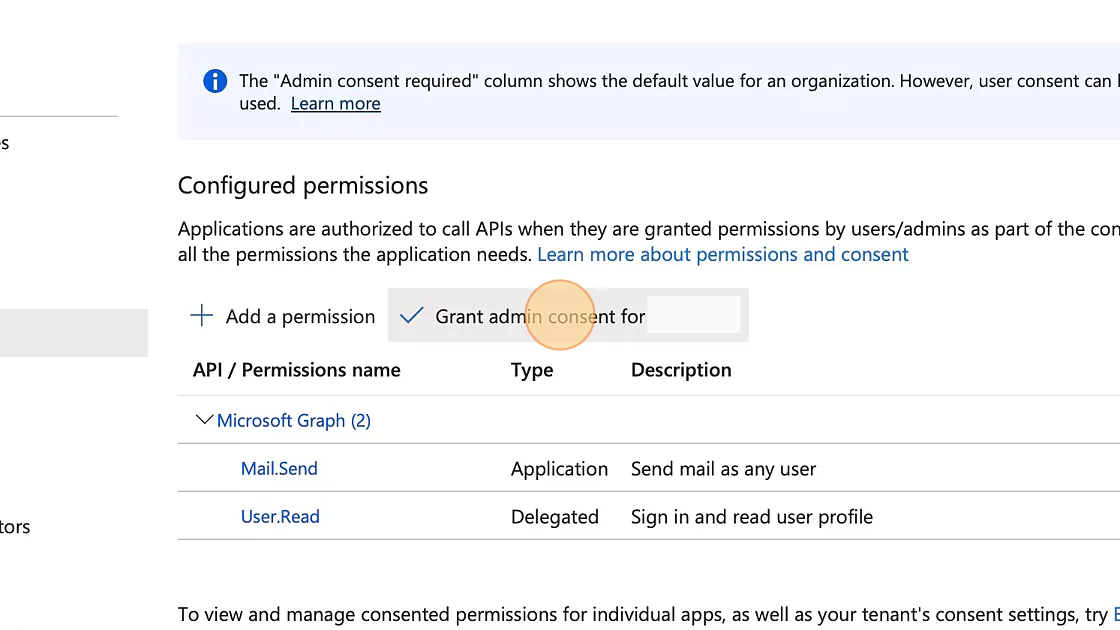Collapse the Microsoft Graph permissions group
The image size is (1120, 630).
tap(204, 419)
